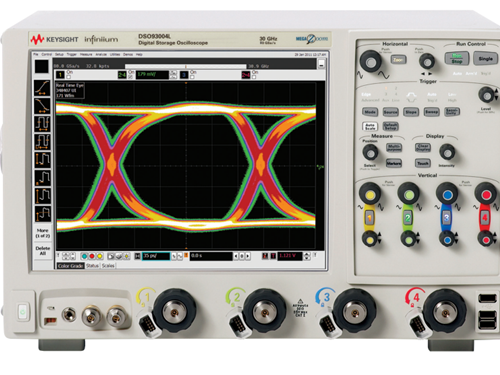This screenshot has height=375, width=500.
Task: Push the Default Setup front-panel button
Action: coord(391,126)
